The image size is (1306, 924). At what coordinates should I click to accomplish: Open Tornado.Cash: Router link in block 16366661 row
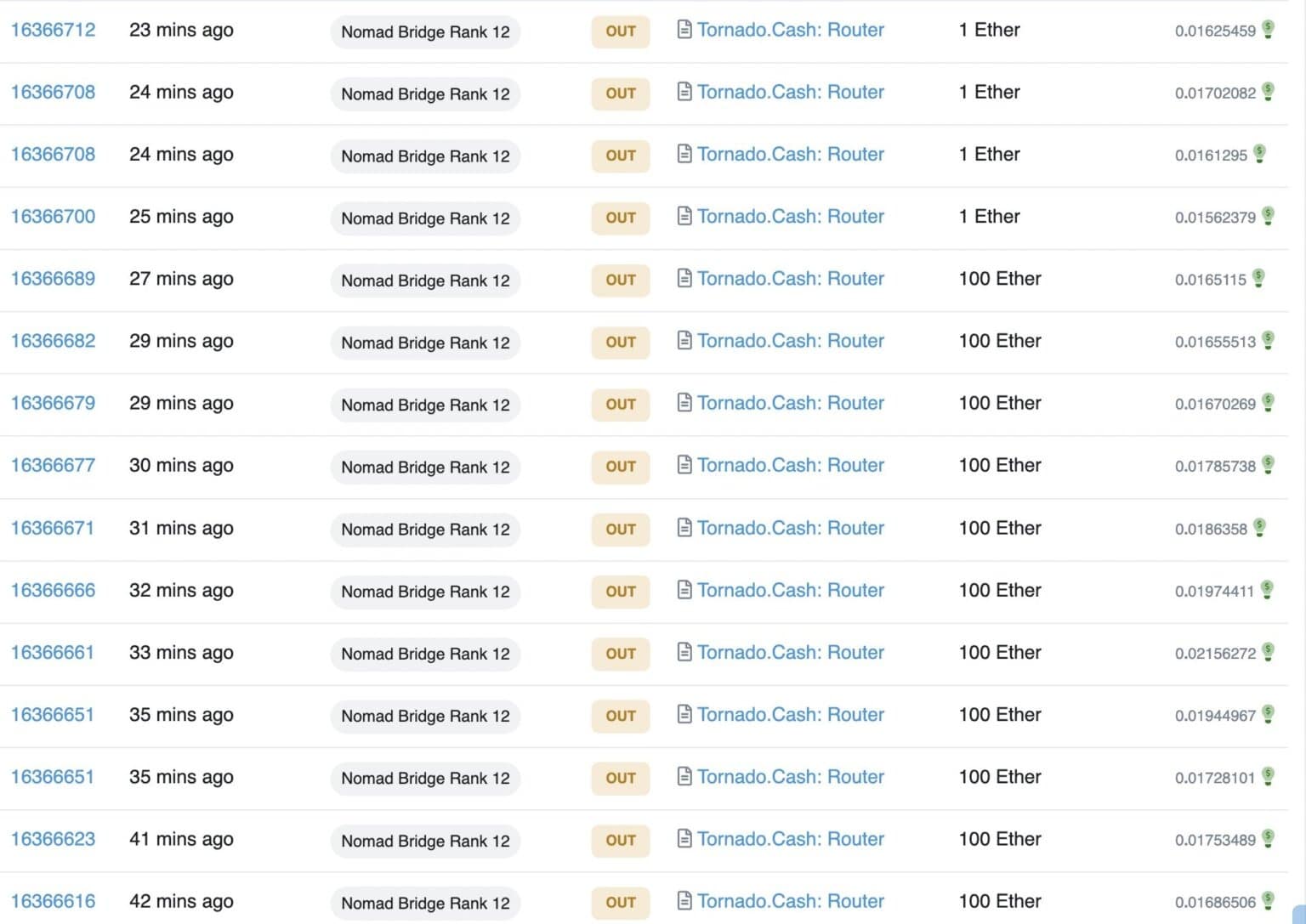(791, 652)
